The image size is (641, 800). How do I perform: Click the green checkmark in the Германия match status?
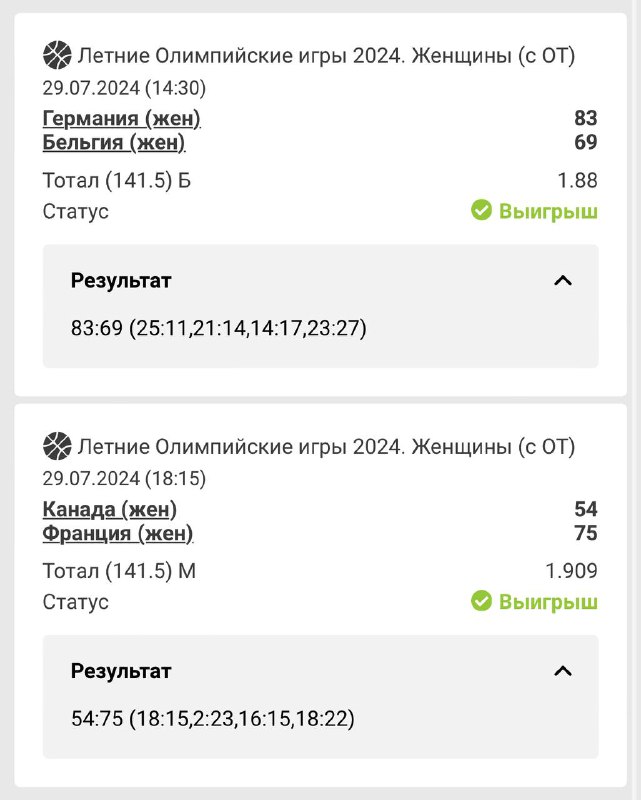[481, 211]
